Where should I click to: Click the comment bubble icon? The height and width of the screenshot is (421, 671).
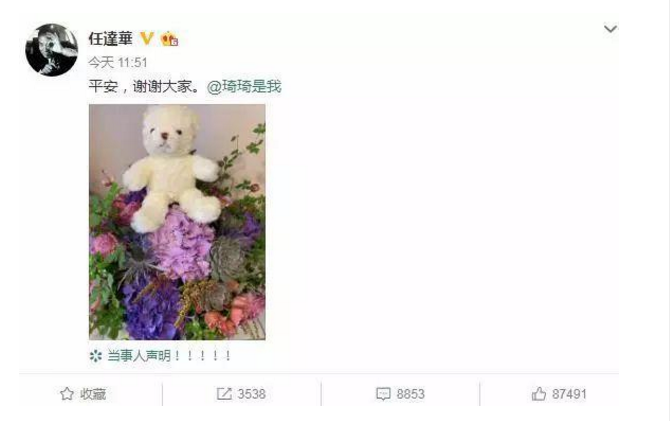383,394
